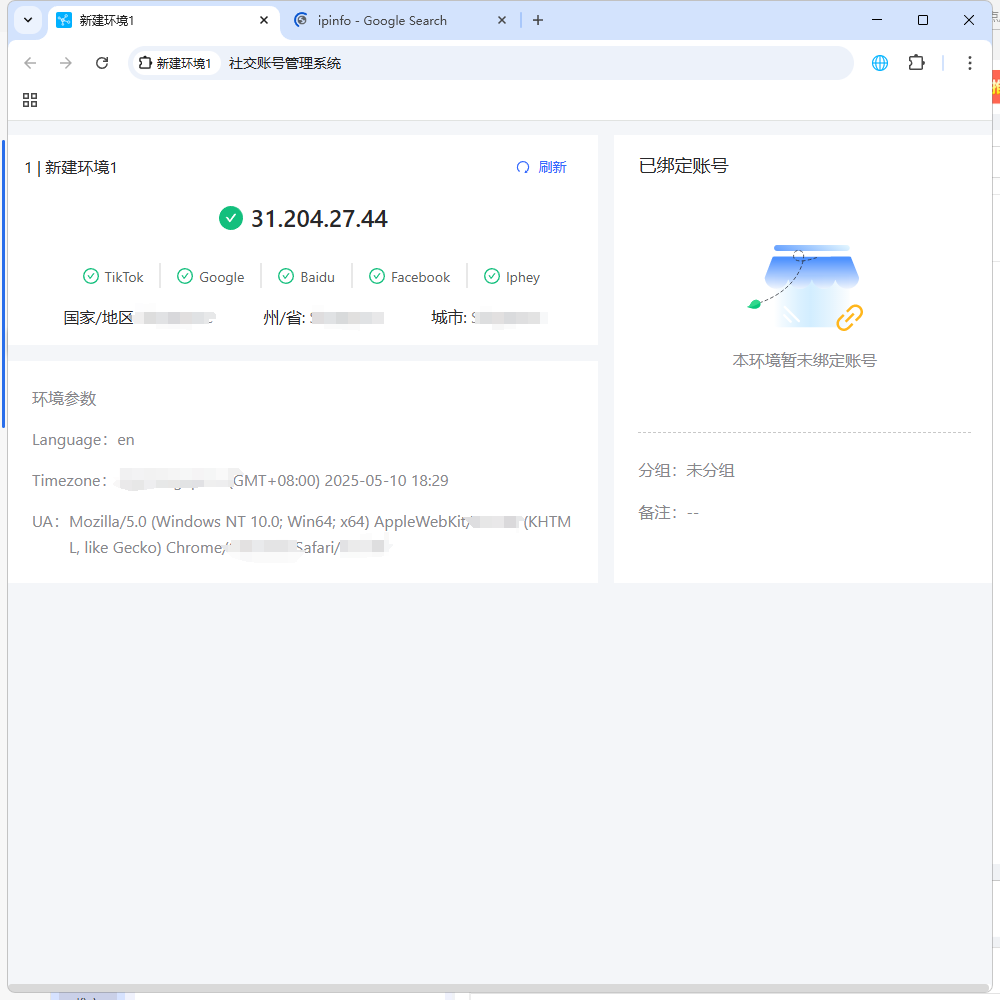Click the forward navigation arrow
Image resolution: width=1000 pixels, height=1000 pixels.
(x=66, y=63)
